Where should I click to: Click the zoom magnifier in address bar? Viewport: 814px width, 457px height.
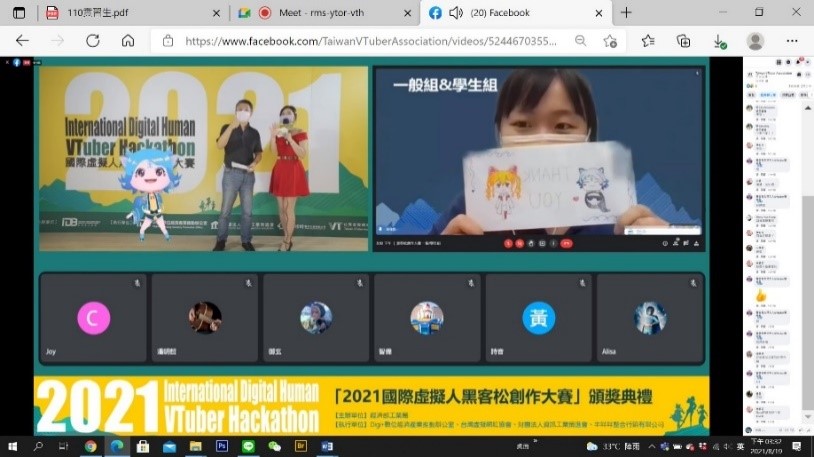pyautogui.click(x=581, y=41)
